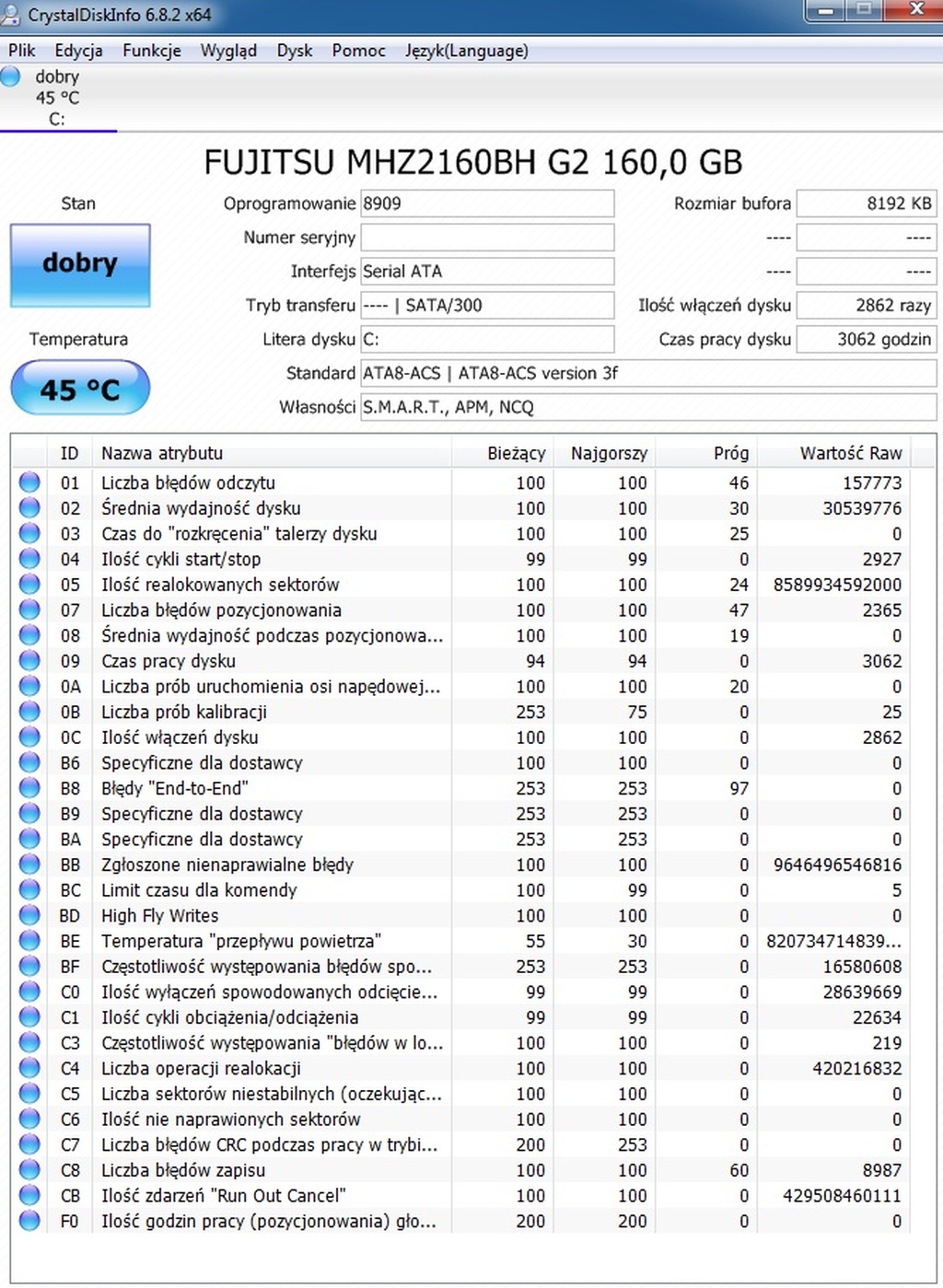943x1288 pixels.
Task: Click the dobry health status button
Action: 80,265
